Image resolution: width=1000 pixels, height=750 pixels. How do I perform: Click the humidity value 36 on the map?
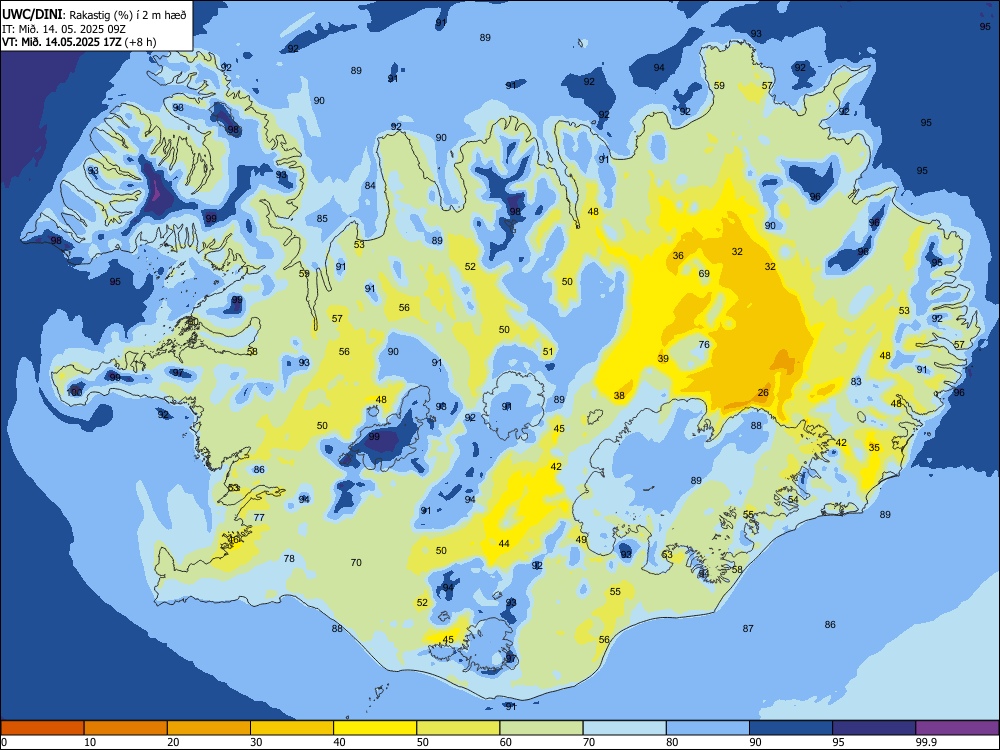coord(678,256)
